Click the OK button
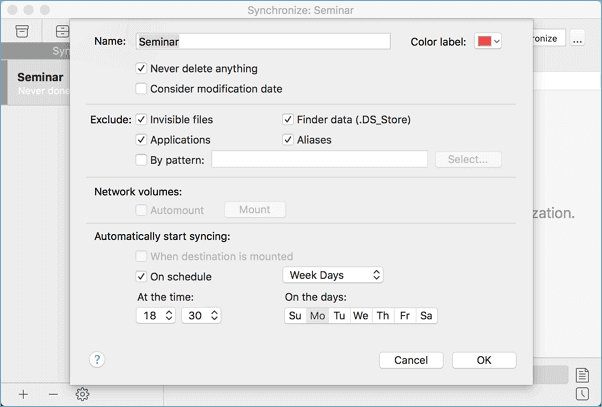This screenshot has height=407, width=602. click(x=483, y=360)
